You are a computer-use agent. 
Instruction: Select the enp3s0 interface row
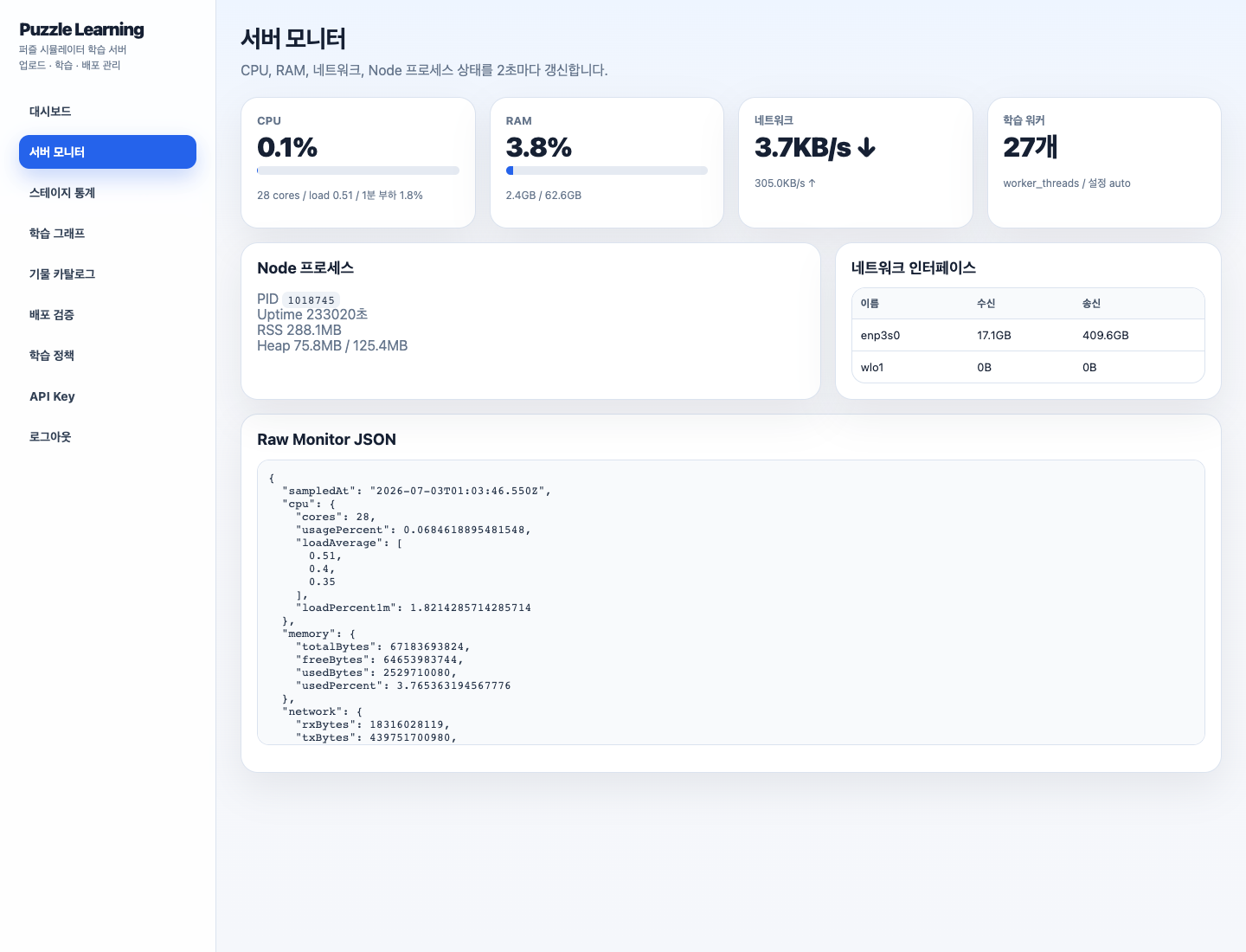click(x=1028, y=335)
